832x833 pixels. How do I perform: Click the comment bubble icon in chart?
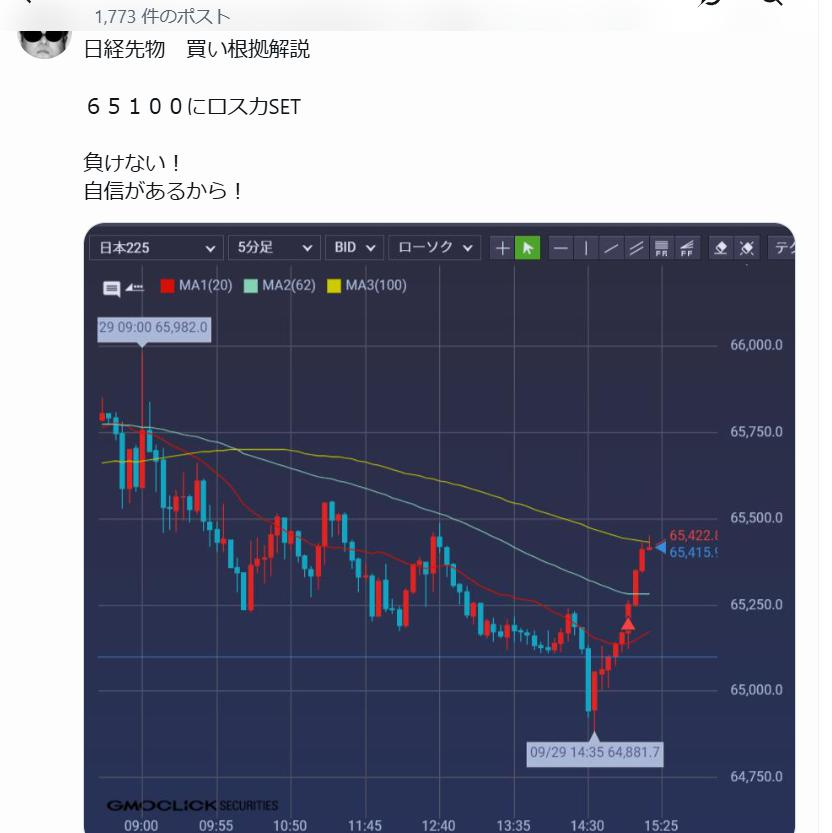(x=111, y=289)
